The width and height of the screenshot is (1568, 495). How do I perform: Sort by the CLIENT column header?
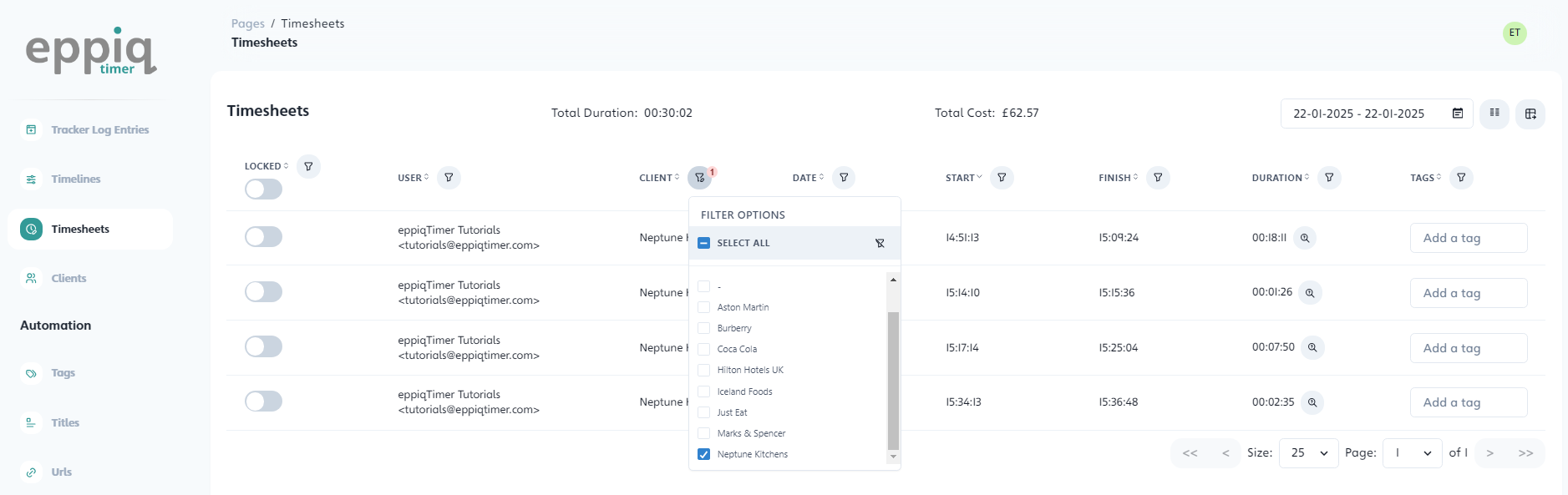tap(659, 178)
